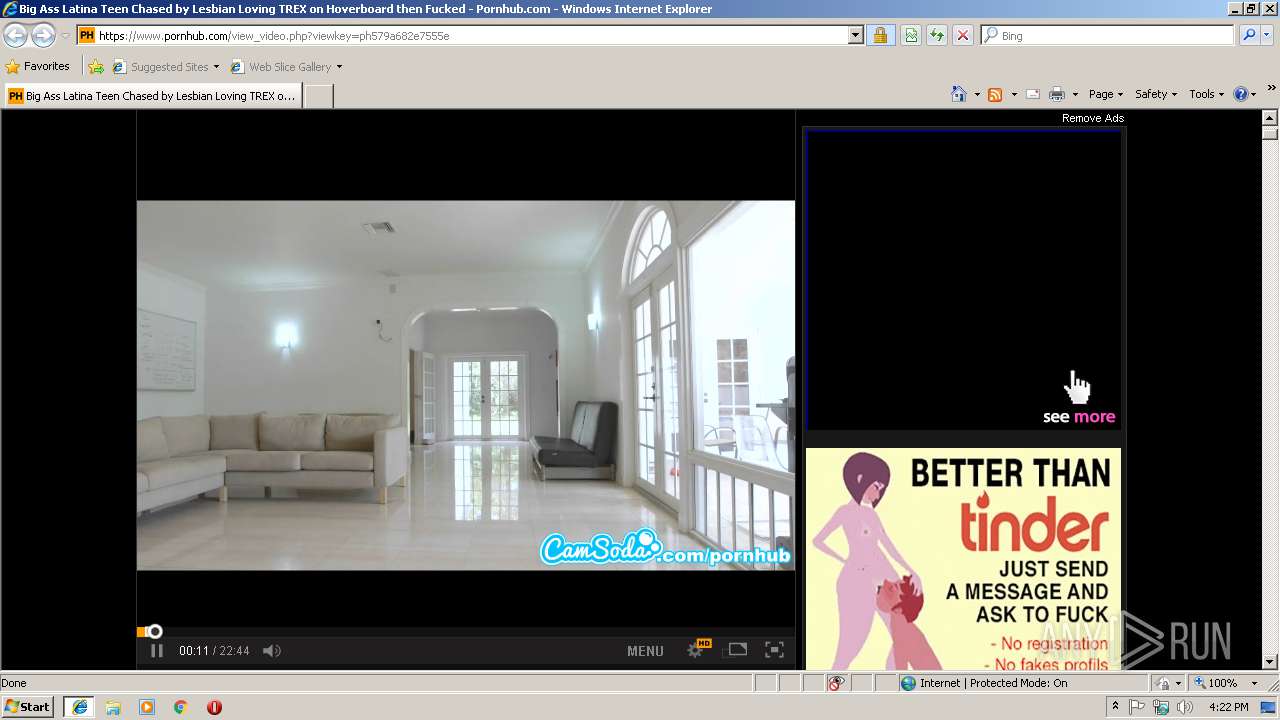
Task: Refresh the page with the Refresh icon
Action: (x=937, y=35)
